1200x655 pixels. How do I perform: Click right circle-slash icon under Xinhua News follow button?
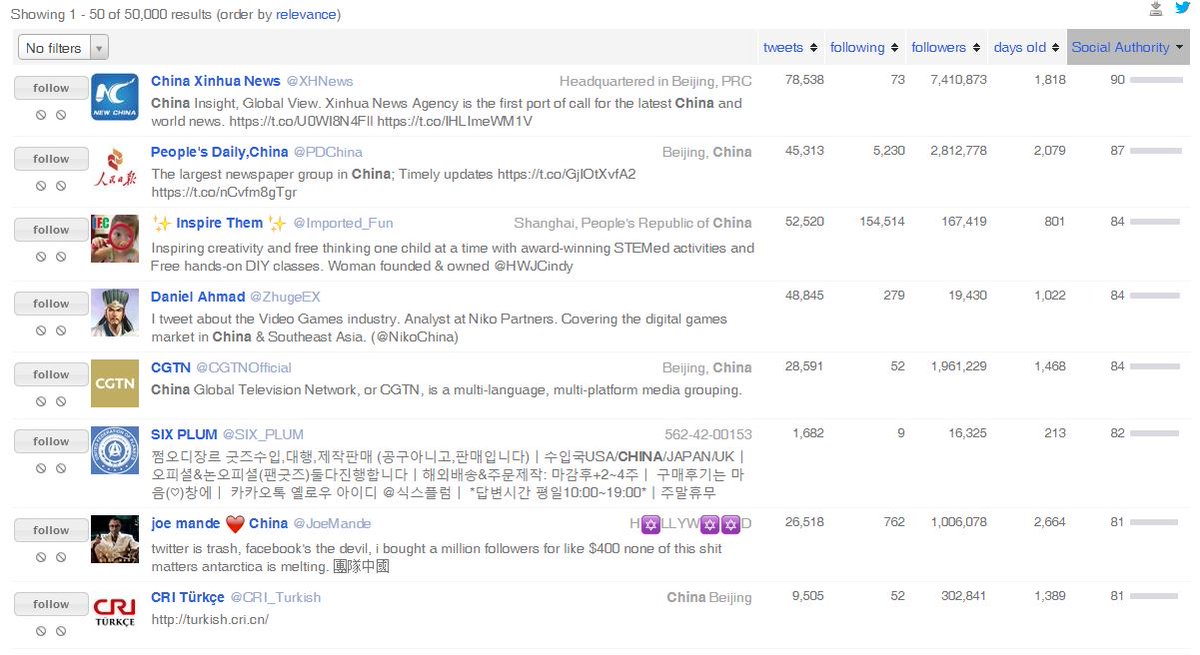tap(61, 115)
